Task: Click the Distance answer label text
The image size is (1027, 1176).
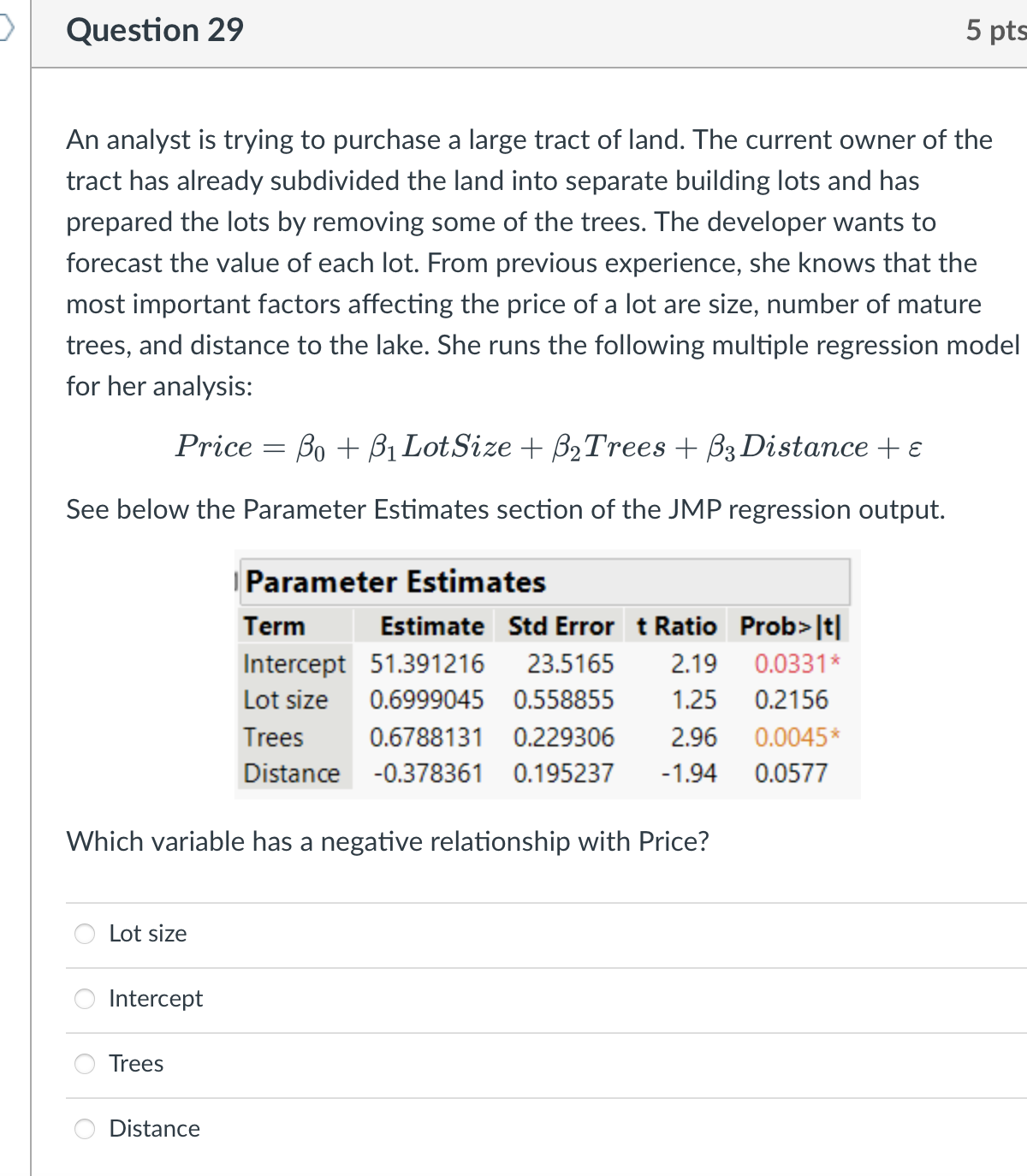Action: 154,1129
